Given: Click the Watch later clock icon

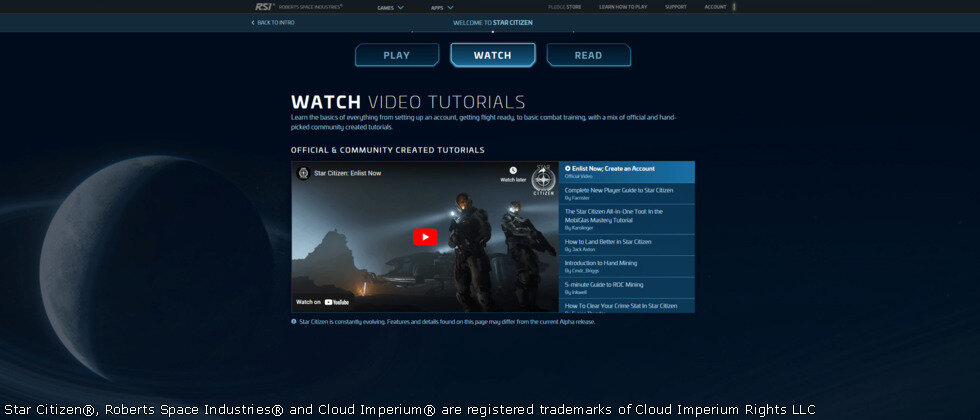Looking at the screenshot, I should coord(513,170).
